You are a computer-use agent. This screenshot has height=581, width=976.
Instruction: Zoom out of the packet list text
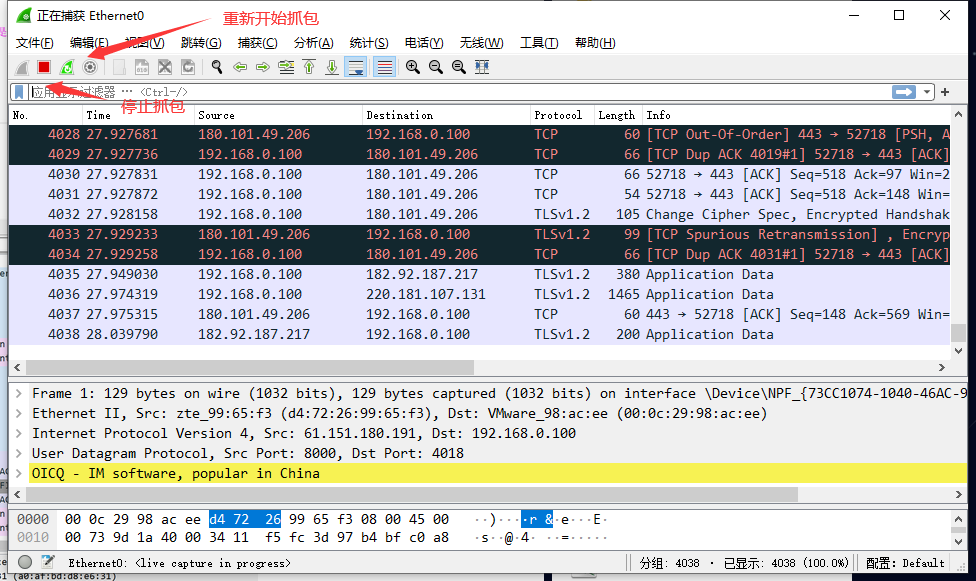pos(436,67)
